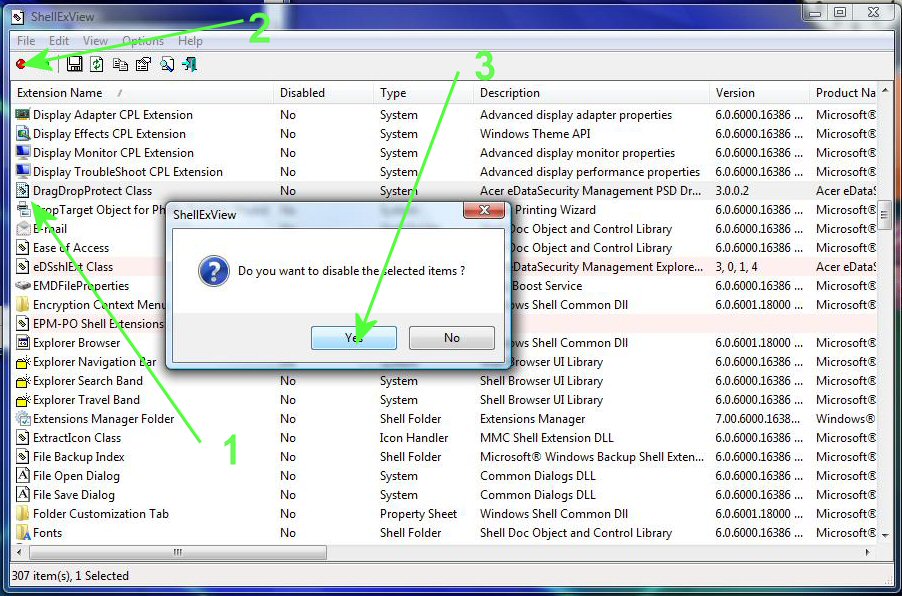902x596 pixels.
Task: Select the 'Extensions Manager' description cell
Action: click(532, 418)
